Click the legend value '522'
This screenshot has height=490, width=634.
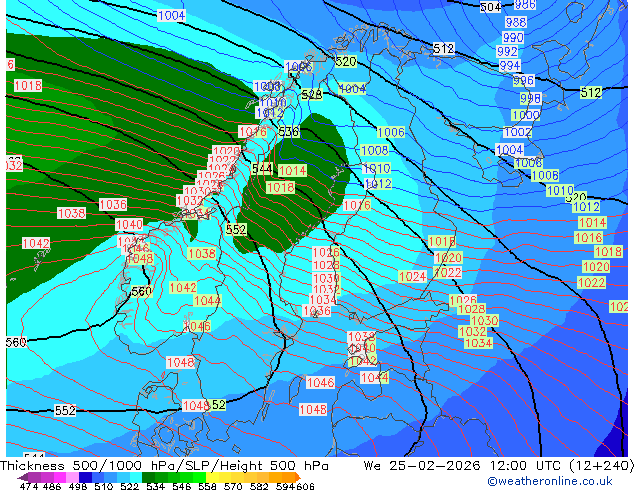click(x=129, y=486)
